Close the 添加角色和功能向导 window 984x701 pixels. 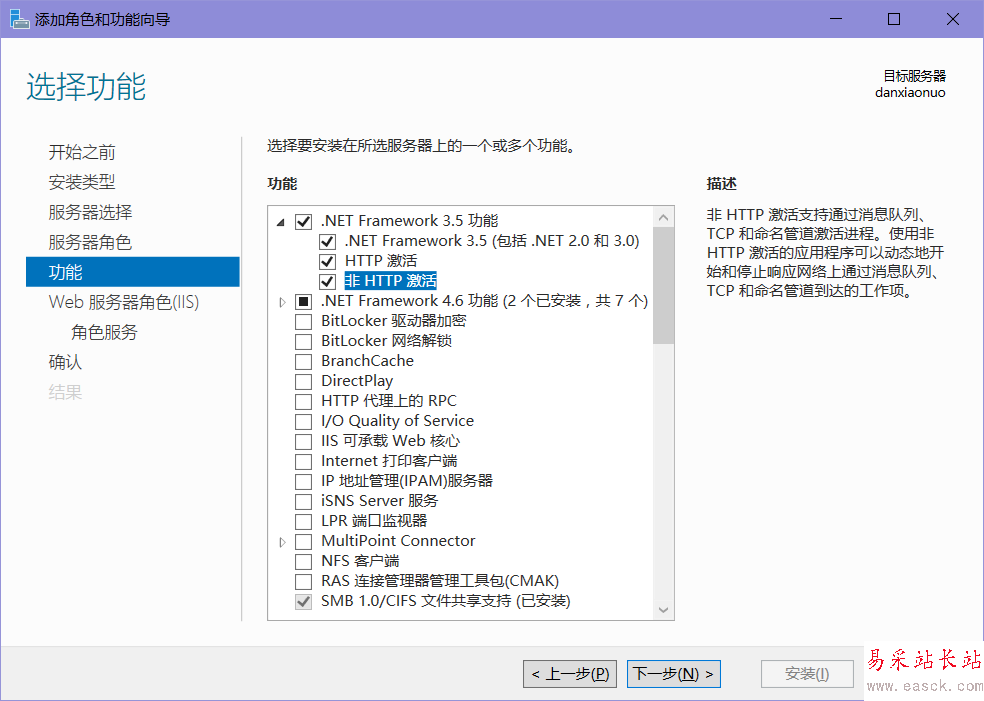pos(953,19)
